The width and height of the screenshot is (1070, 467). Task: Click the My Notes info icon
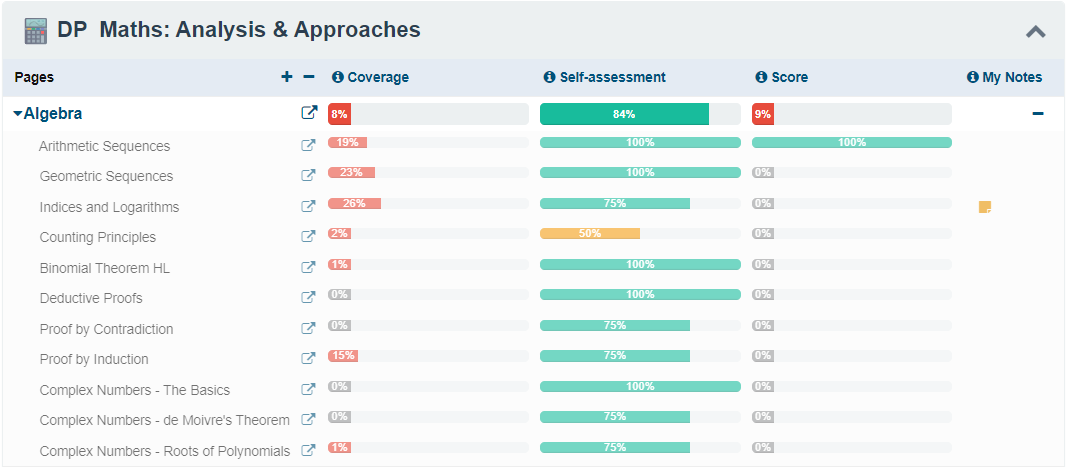pyautogui.click(x=972, y=77)
